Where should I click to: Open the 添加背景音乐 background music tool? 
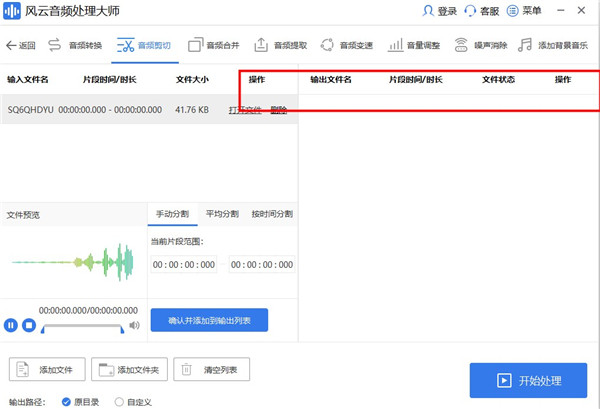click(x=553, y=45)
